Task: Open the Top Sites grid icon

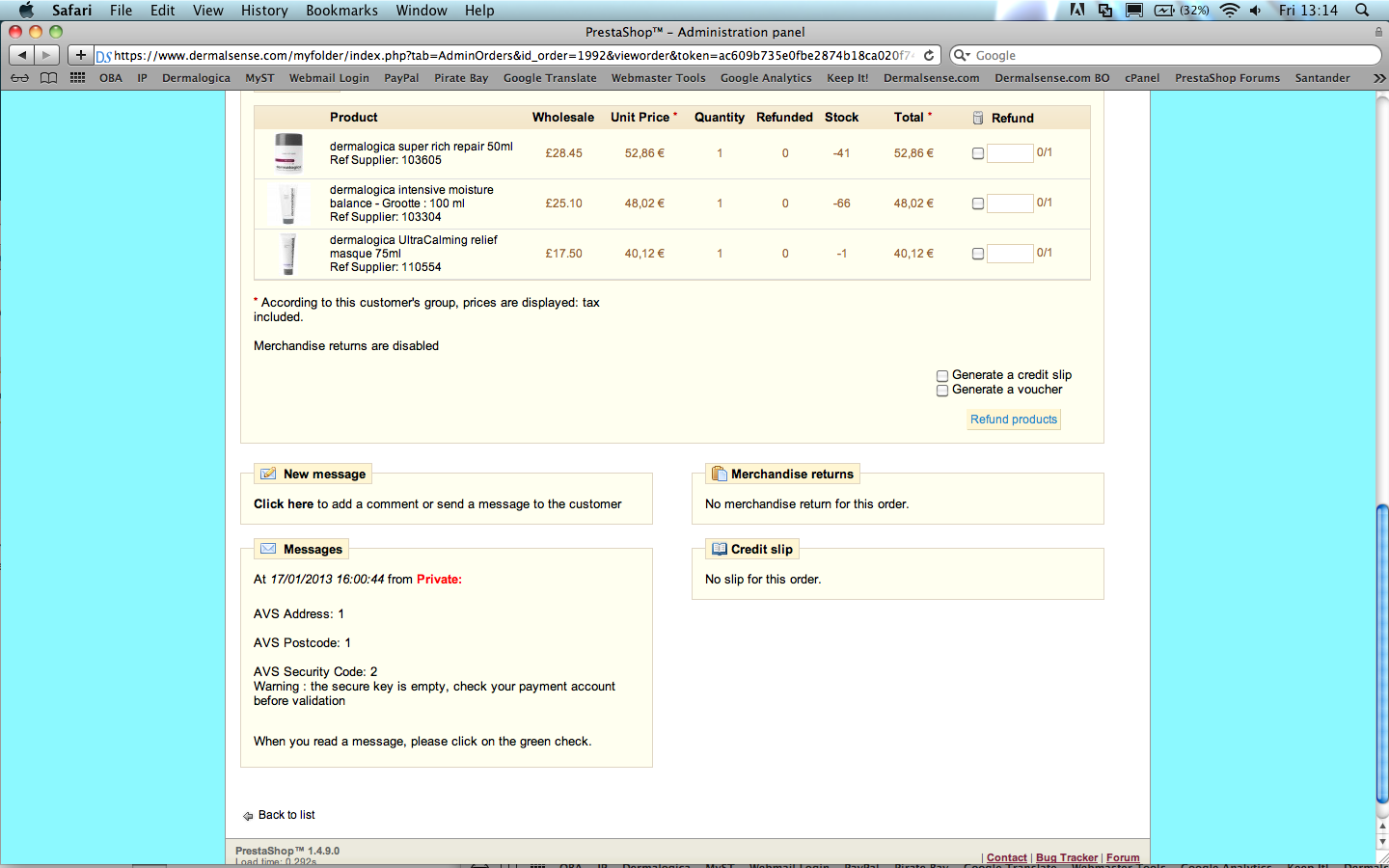Action: click(x=78, y=78)
